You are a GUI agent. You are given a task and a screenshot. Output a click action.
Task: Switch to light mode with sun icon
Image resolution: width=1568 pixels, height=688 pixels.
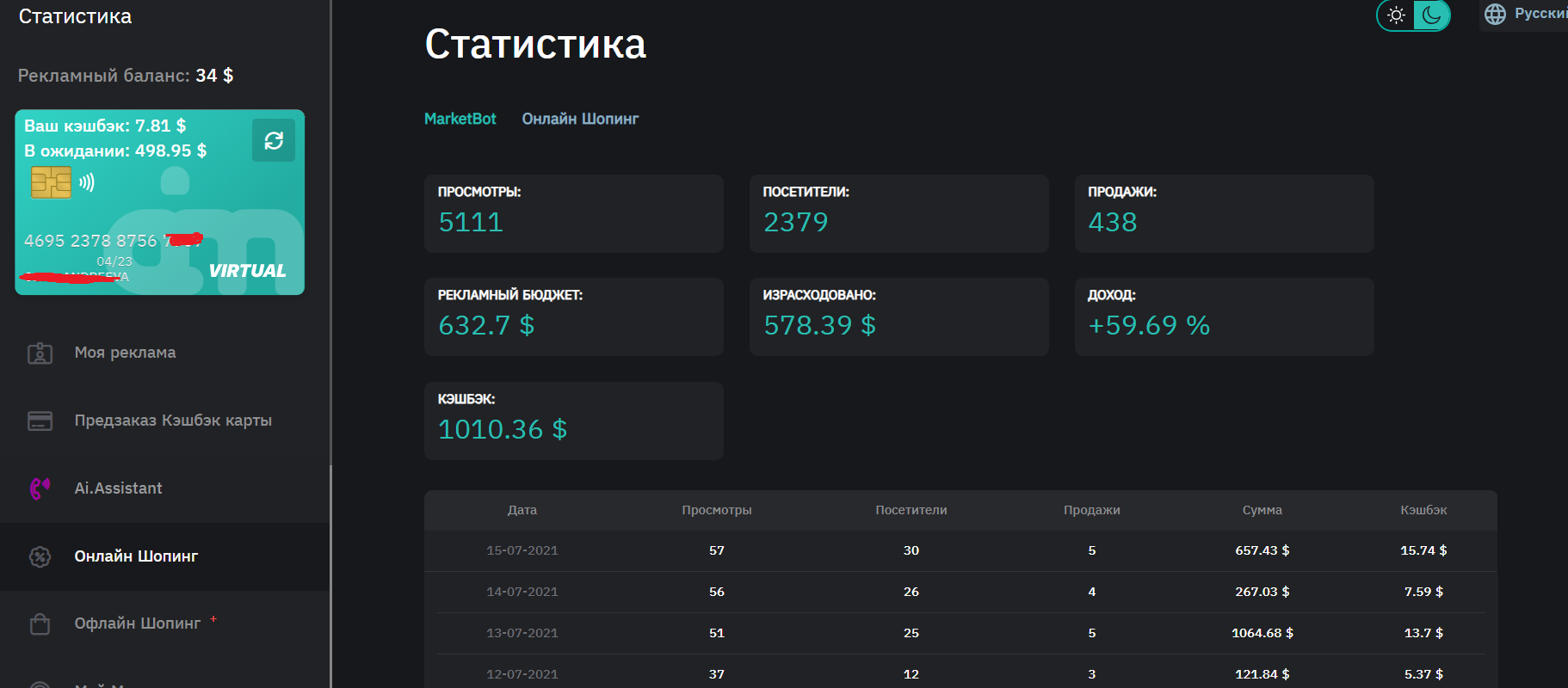pos(1396,15)
